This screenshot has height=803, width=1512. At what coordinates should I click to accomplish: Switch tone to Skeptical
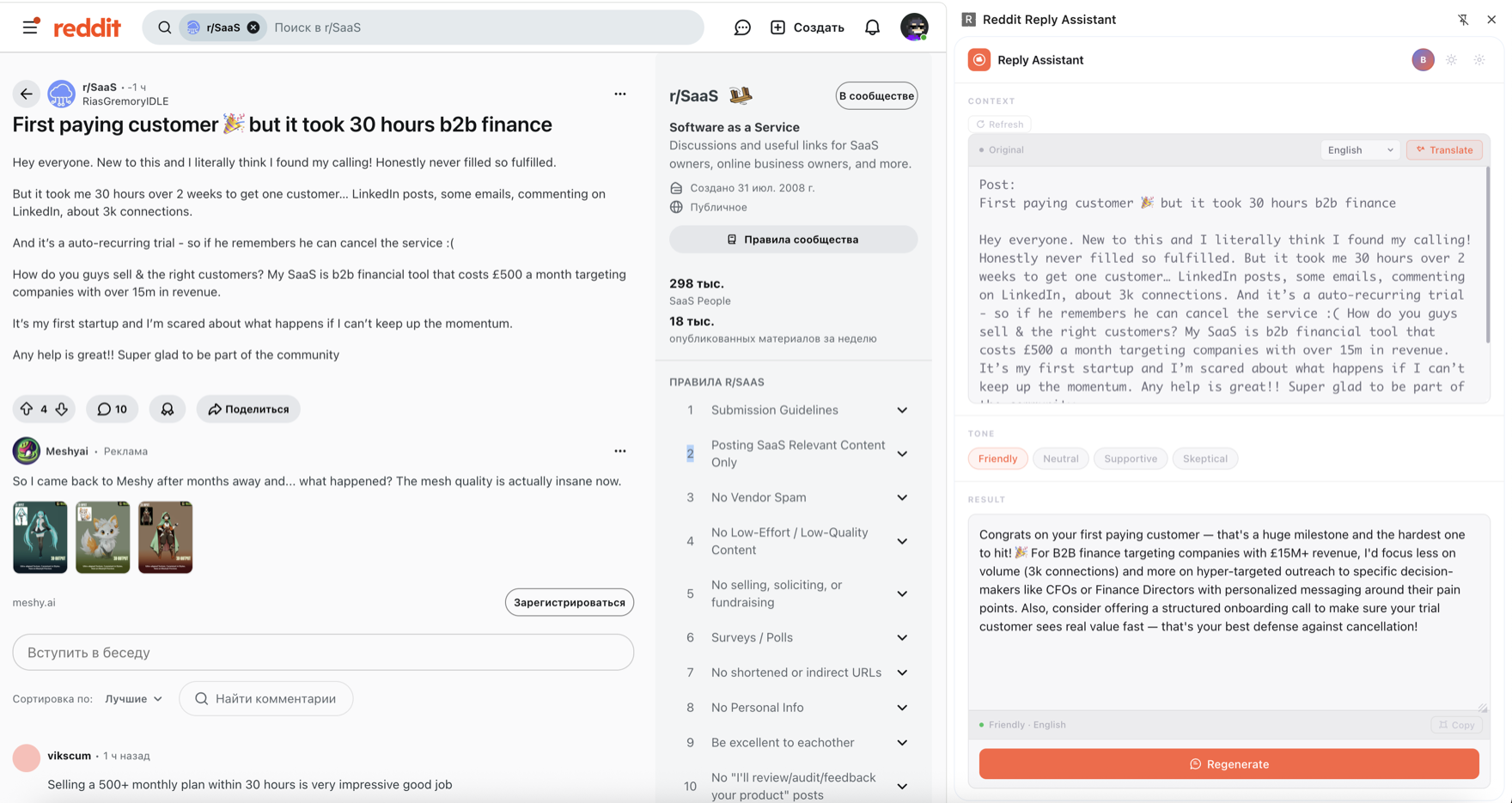[x=1204, y=458]
